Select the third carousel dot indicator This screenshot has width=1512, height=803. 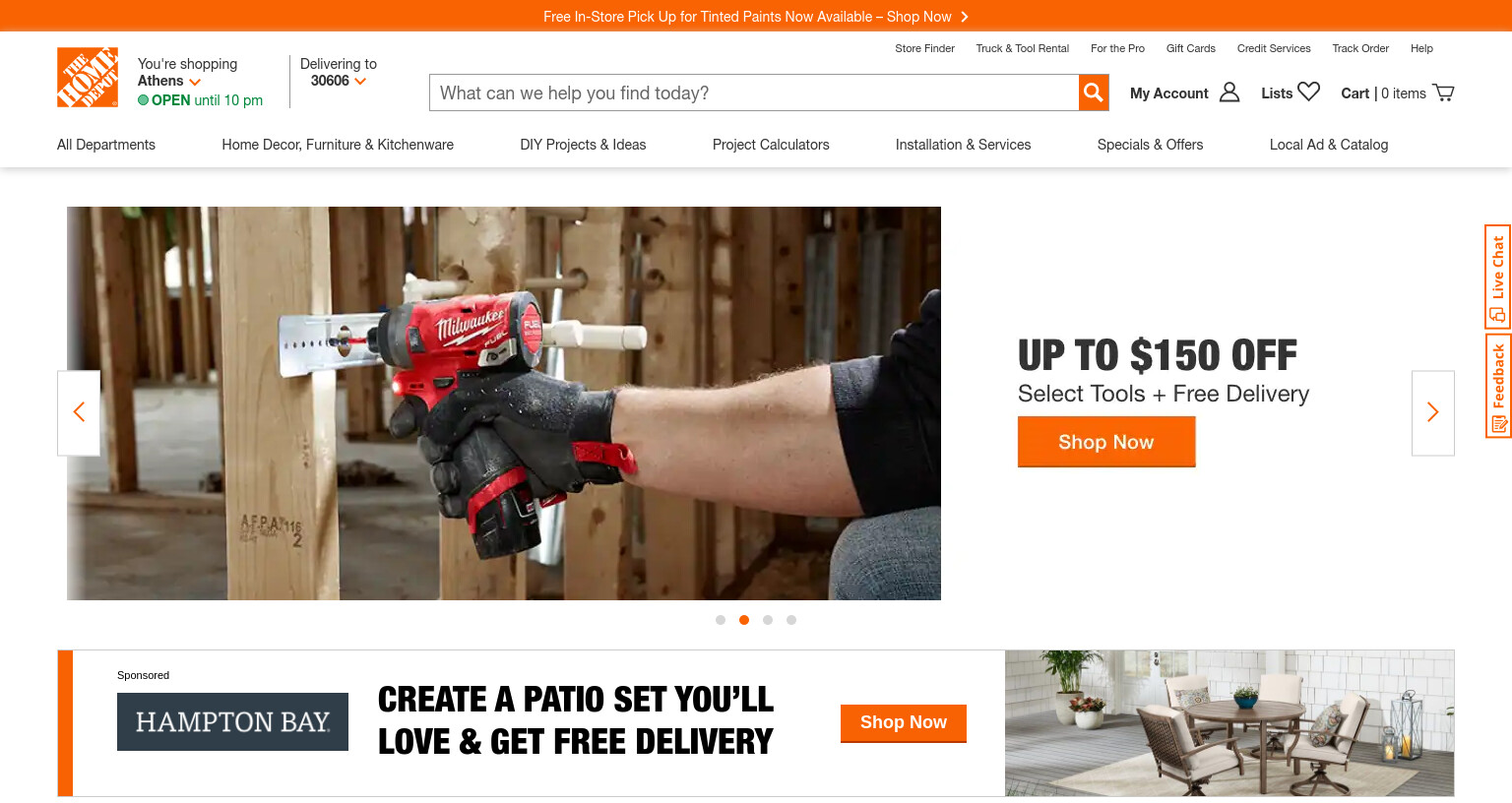point(768,620)
